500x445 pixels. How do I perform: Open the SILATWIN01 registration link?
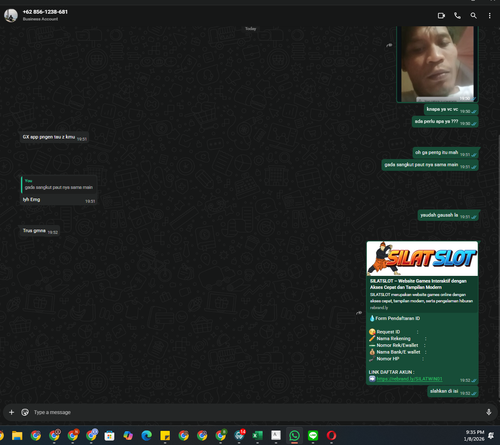pyautogui.click(x=409, y=379)
